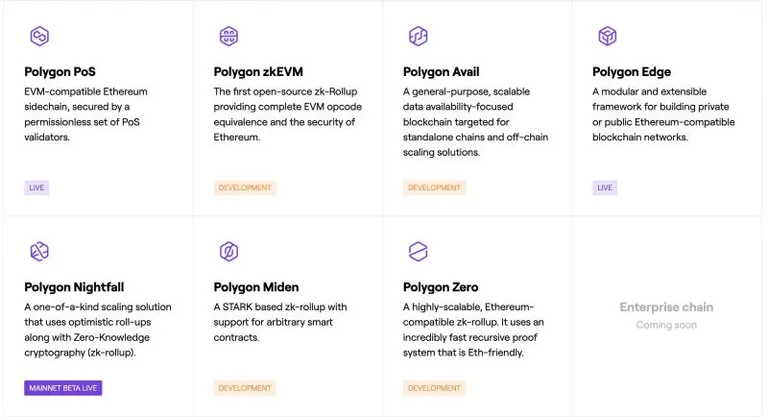
Task: Open the Polygon PoS heading
Action: click(x=60, y=72)
